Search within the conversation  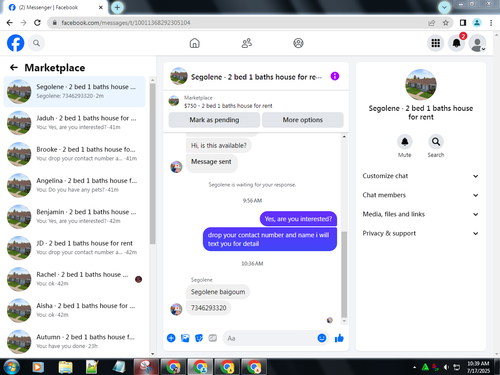point(436,142)
